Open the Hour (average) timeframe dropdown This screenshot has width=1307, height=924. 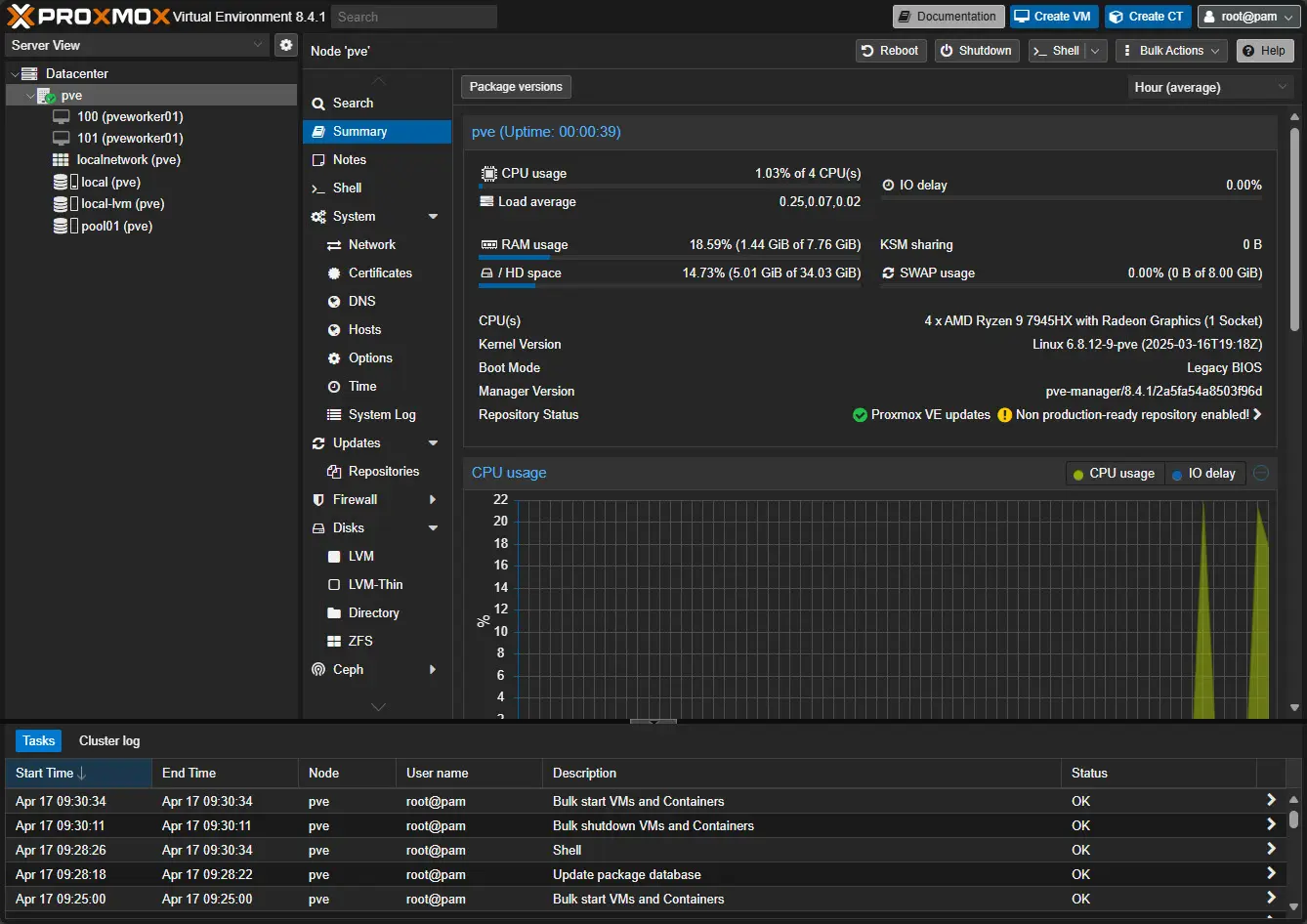[x=1210, y=87]
